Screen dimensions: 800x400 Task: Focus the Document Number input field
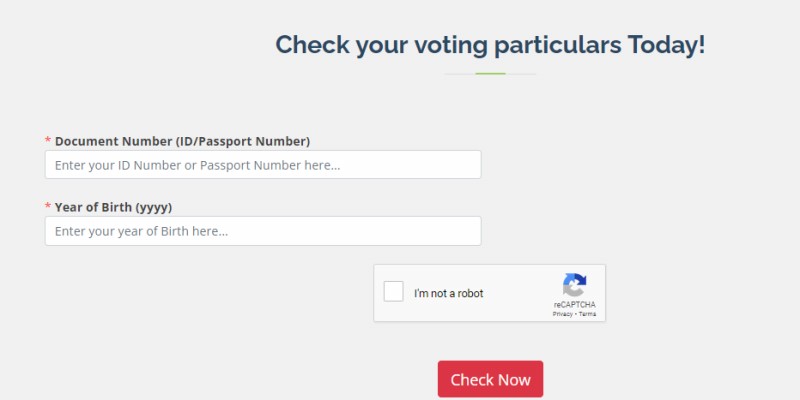263,164
